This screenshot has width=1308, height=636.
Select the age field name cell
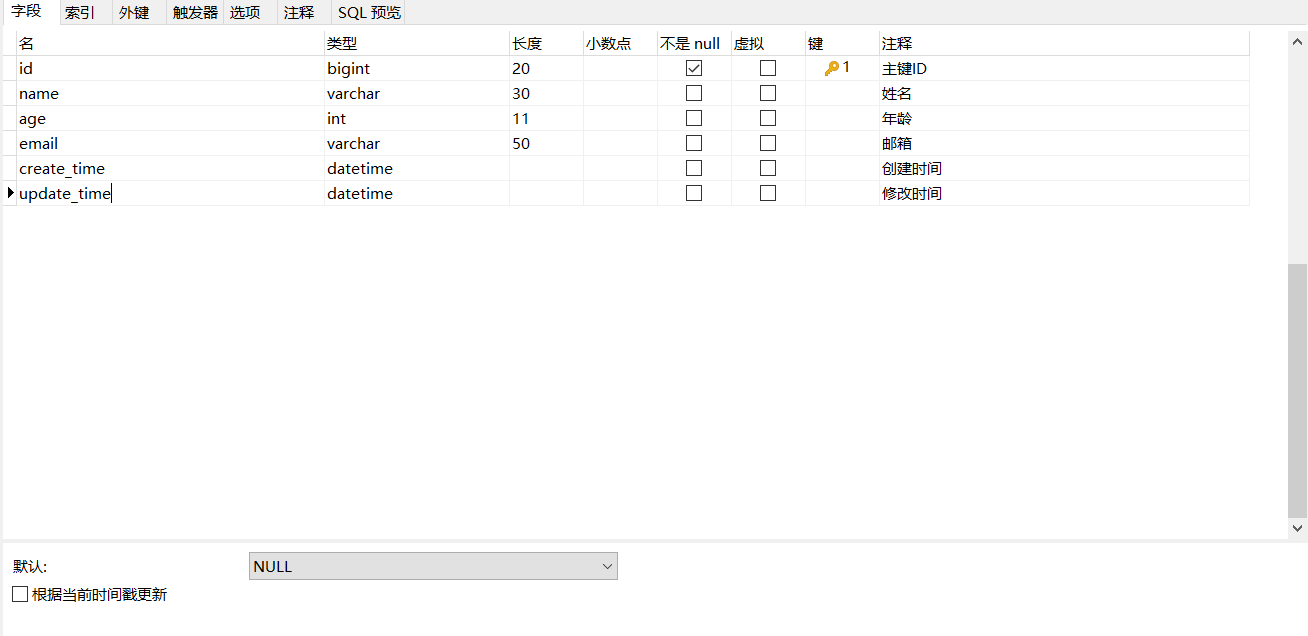[171, 118]
